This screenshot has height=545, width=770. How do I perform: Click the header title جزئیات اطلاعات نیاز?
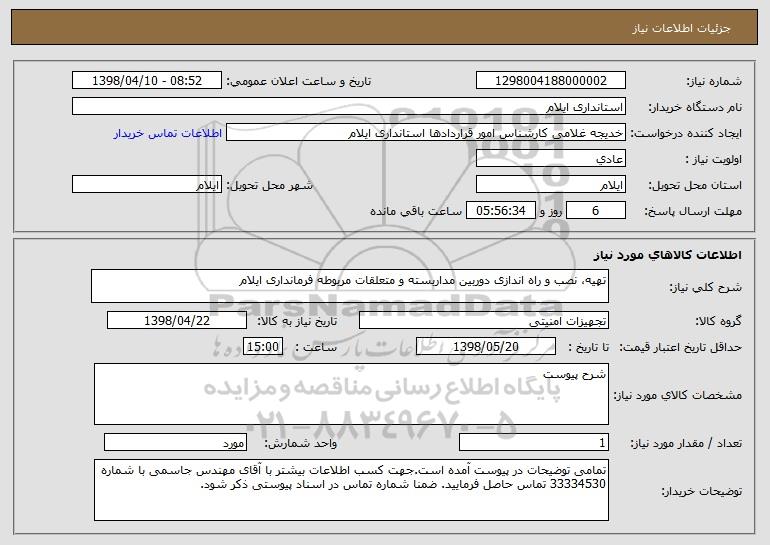pyautogui.click(x=681, y=28)
